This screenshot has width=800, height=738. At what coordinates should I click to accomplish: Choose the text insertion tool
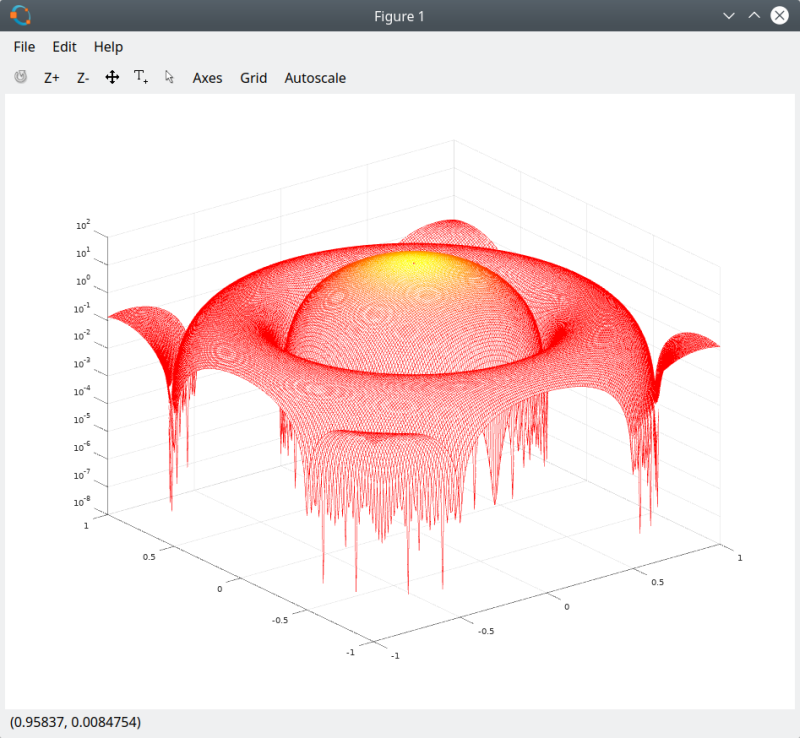click(140, 77)
